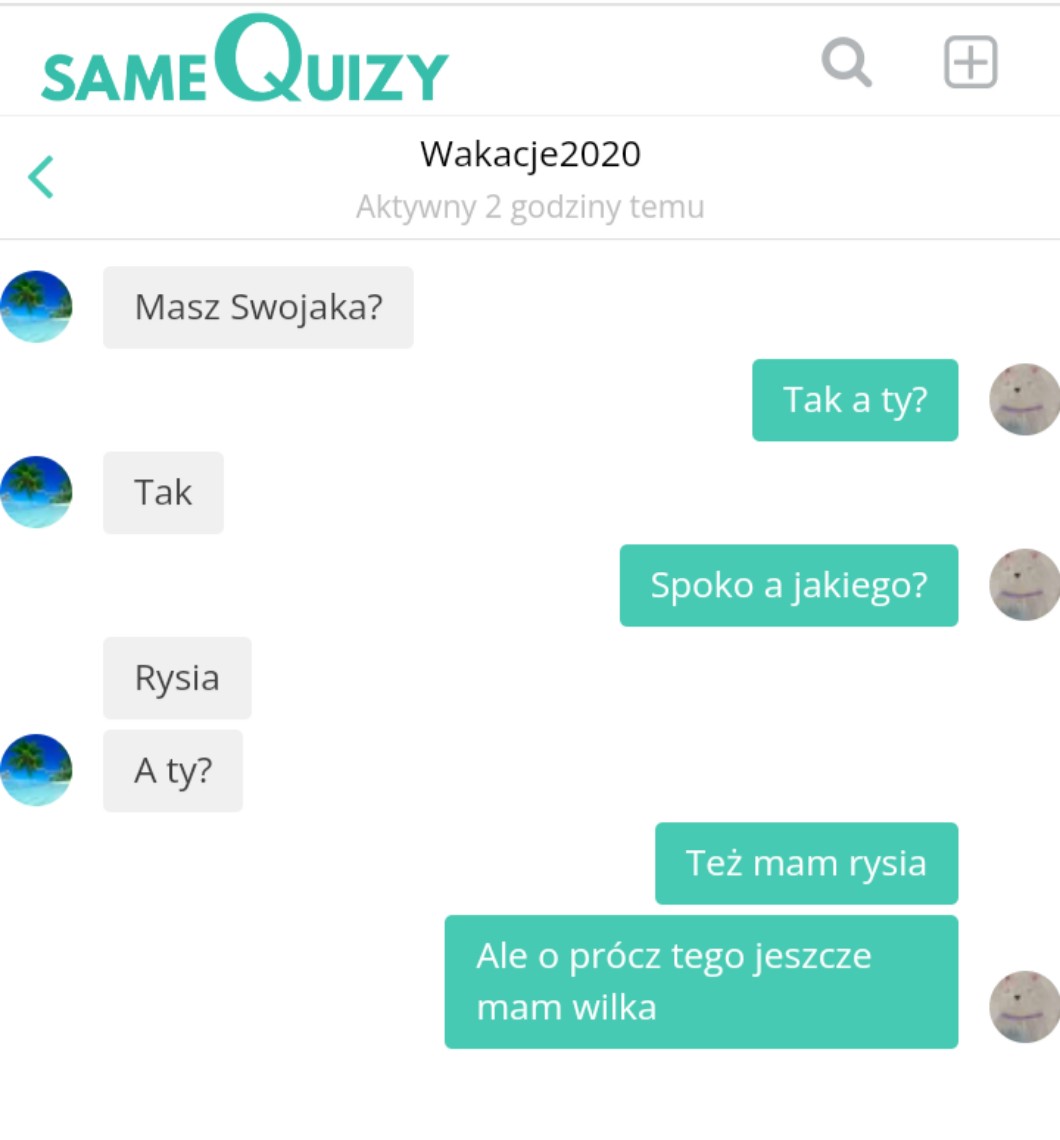
Task: Open beach avatar beside 'Masz Swojaka?'
Action: (36, 307)
